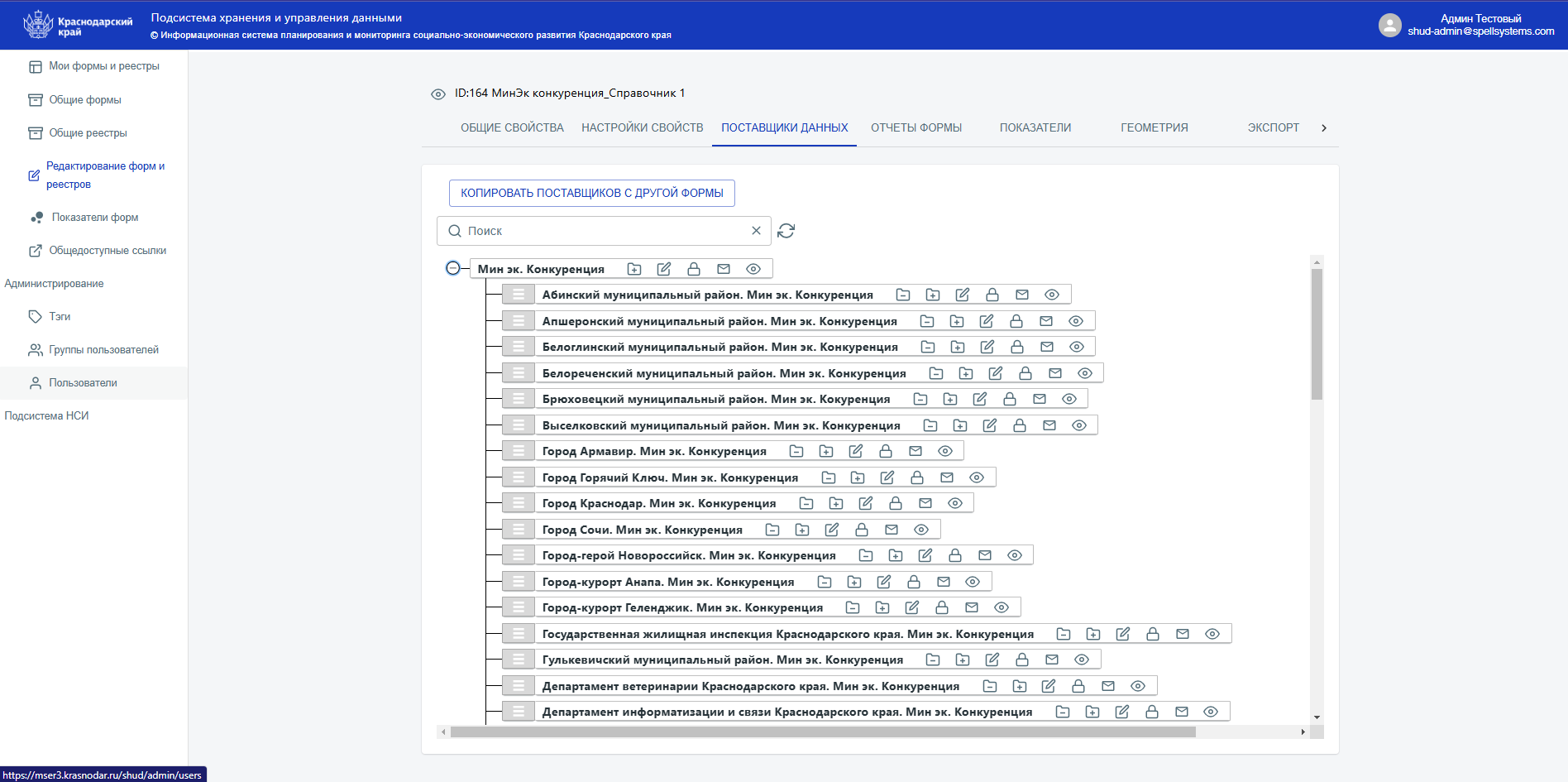Switch to the ОТЧЕТЫ ФОРМЫ tab
1568x782 pixels.
pos(915,127)
